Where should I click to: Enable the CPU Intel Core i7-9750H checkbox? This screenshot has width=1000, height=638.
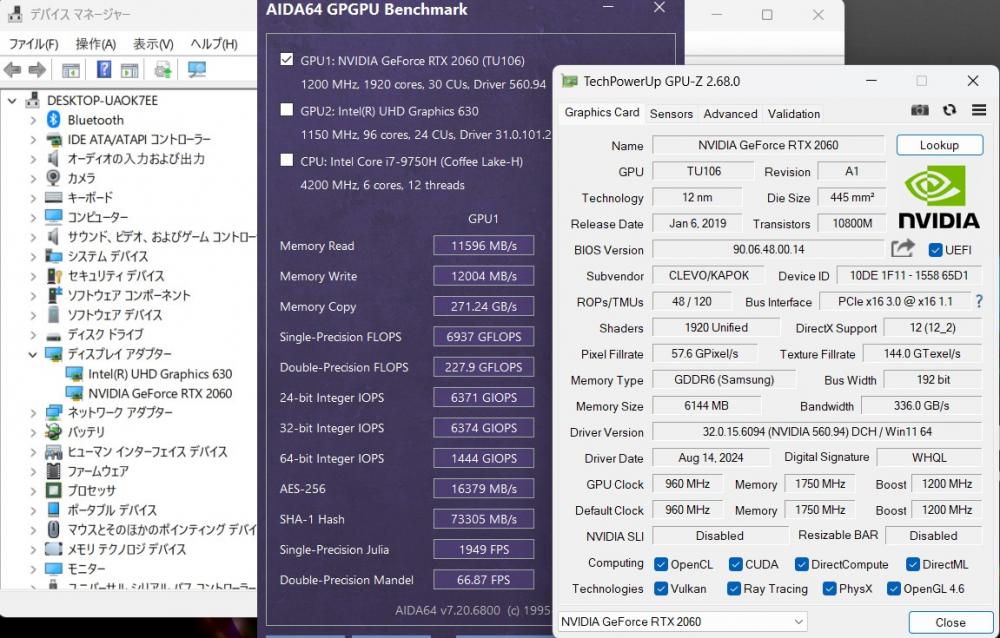(288, 161)
